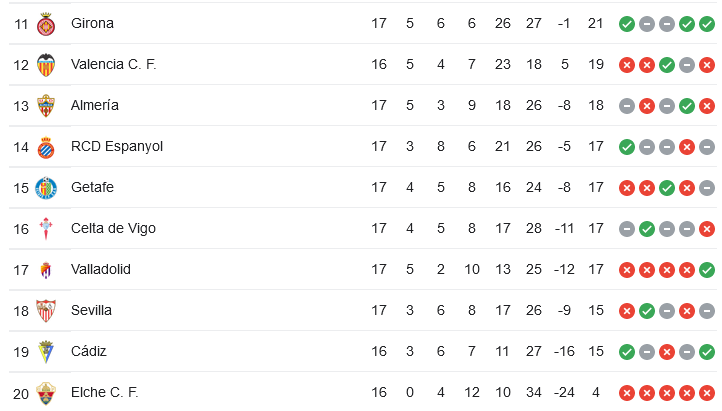The height and width of the screenshot is (411, 722).
Task: Click Almería's green win result icon
Action: (687, 106)
